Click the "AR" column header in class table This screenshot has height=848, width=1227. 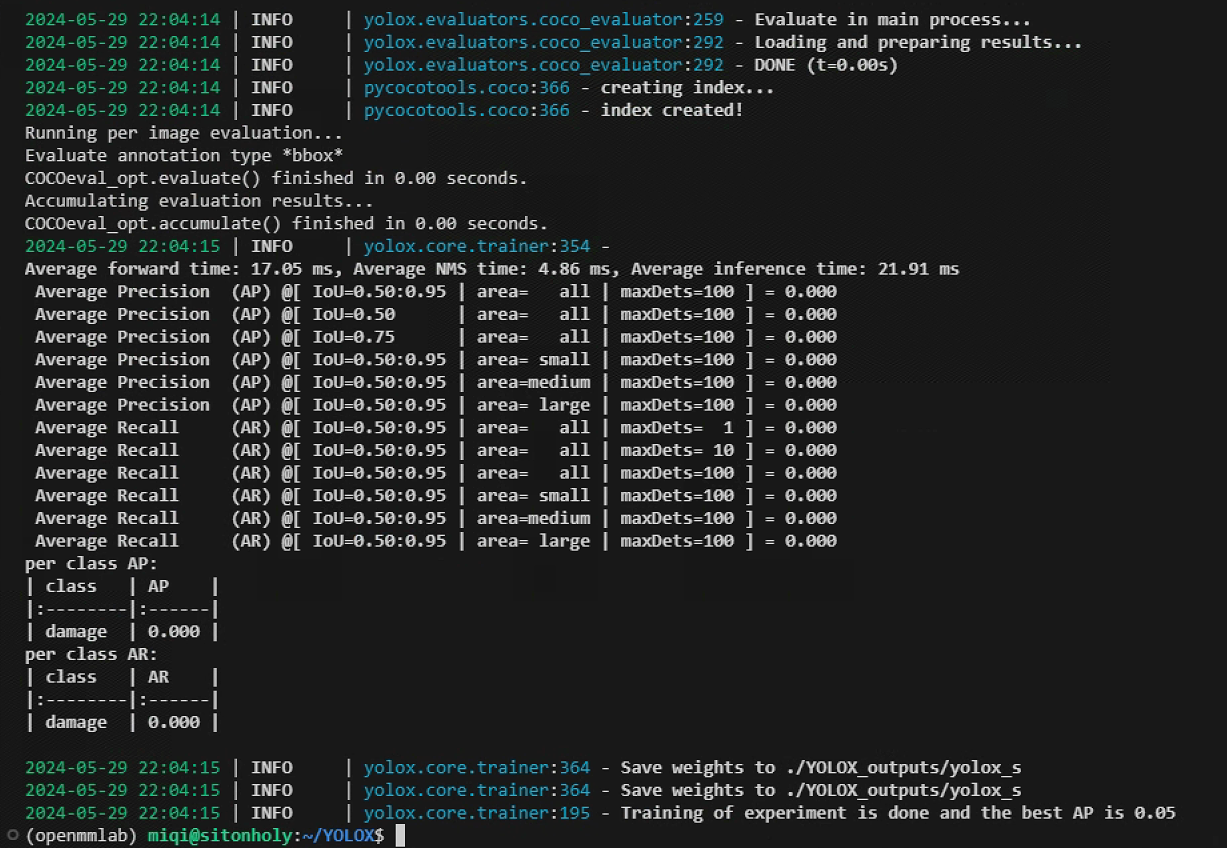click(158, 677)
